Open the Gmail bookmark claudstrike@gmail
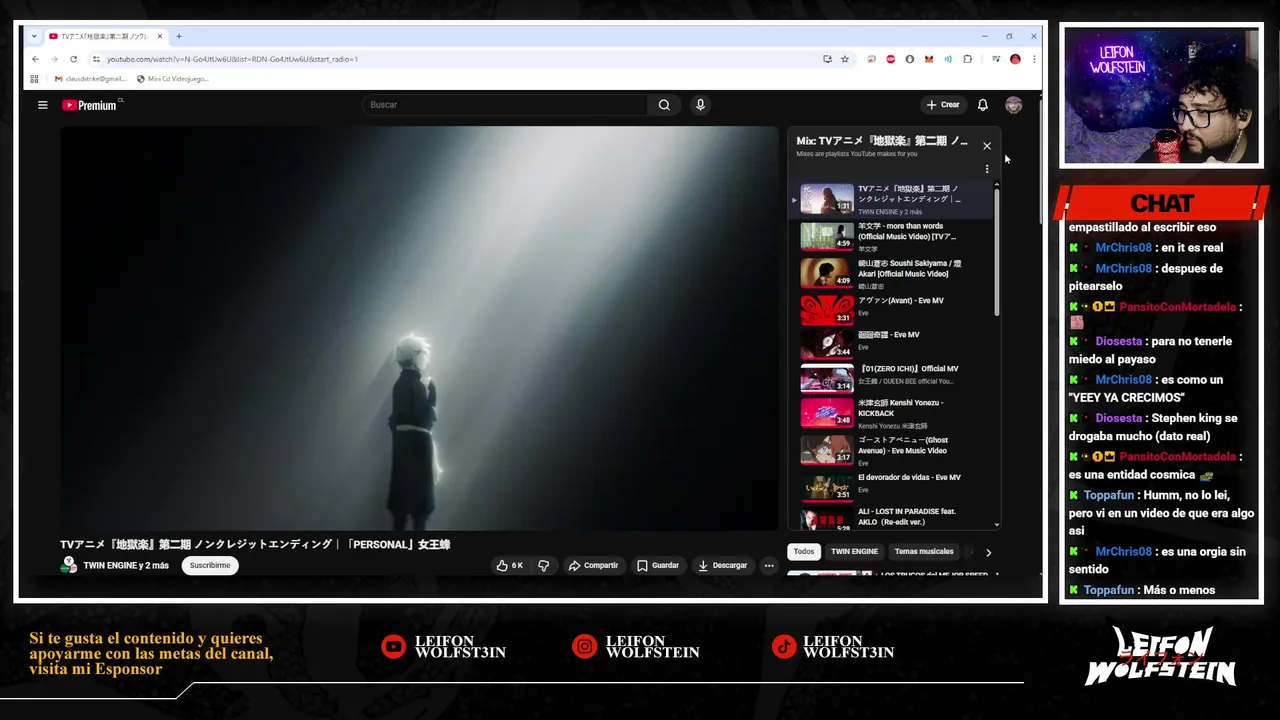1280x720 pixels. pos(90,78)
